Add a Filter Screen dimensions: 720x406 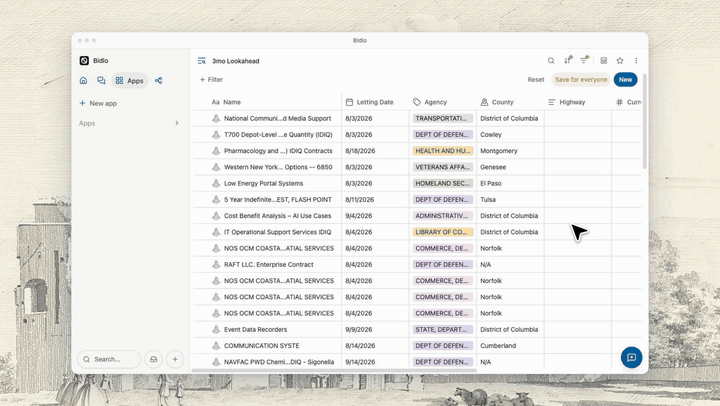pos(211,79)
